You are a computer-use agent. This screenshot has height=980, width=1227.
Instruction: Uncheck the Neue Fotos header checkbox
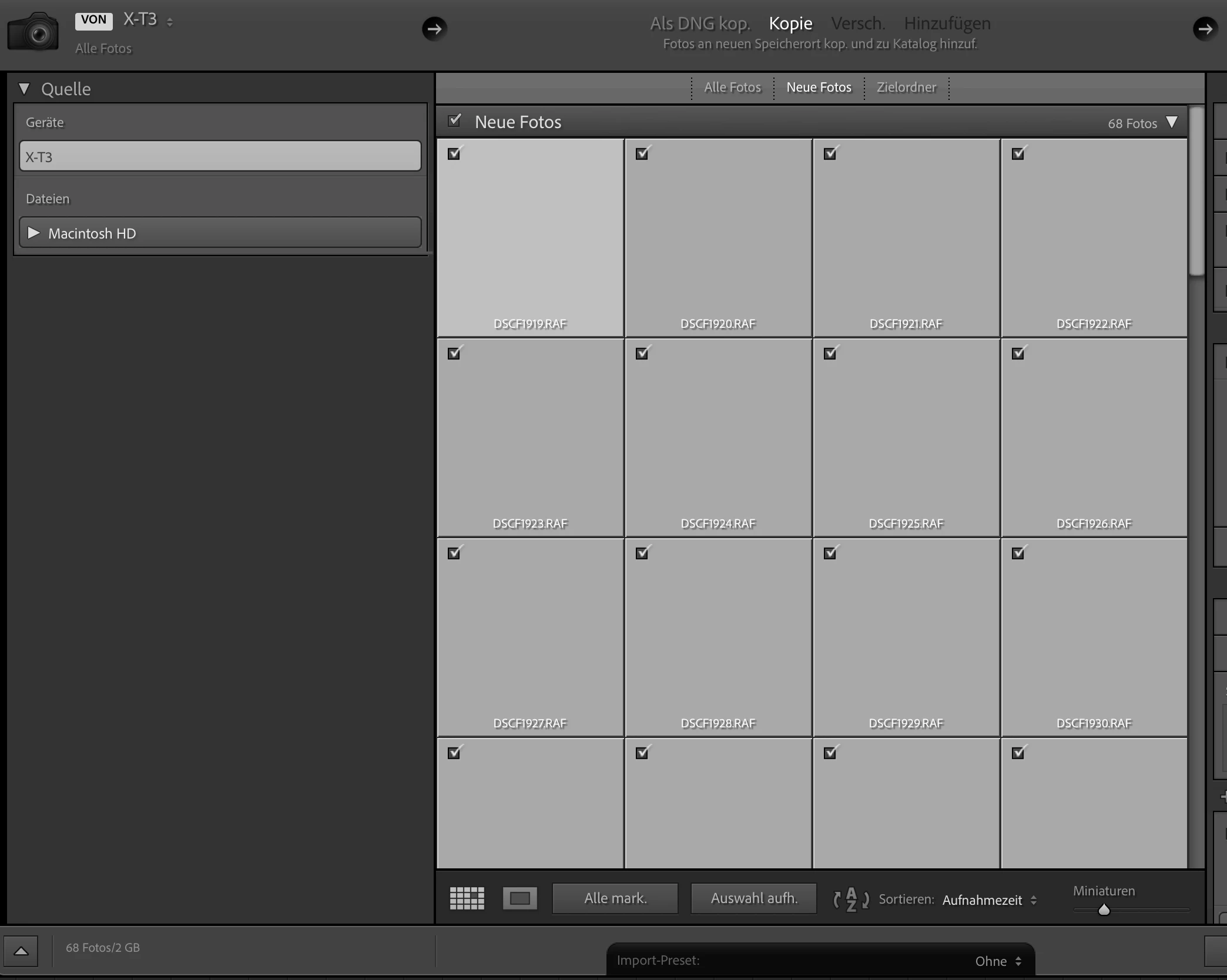click(x=454, y=121)
